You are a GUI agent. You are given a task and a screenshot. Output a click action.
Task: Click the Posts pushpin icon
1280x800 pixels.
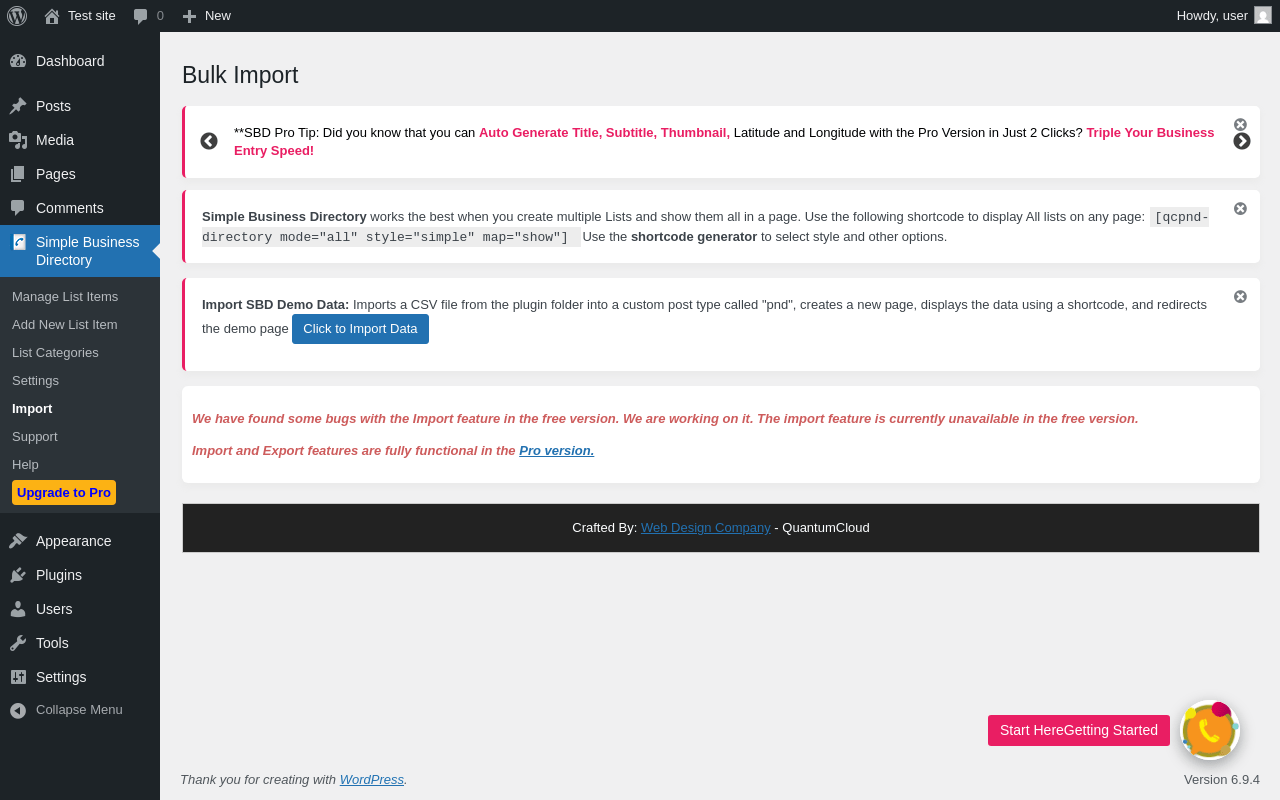[x=18, y=106]
